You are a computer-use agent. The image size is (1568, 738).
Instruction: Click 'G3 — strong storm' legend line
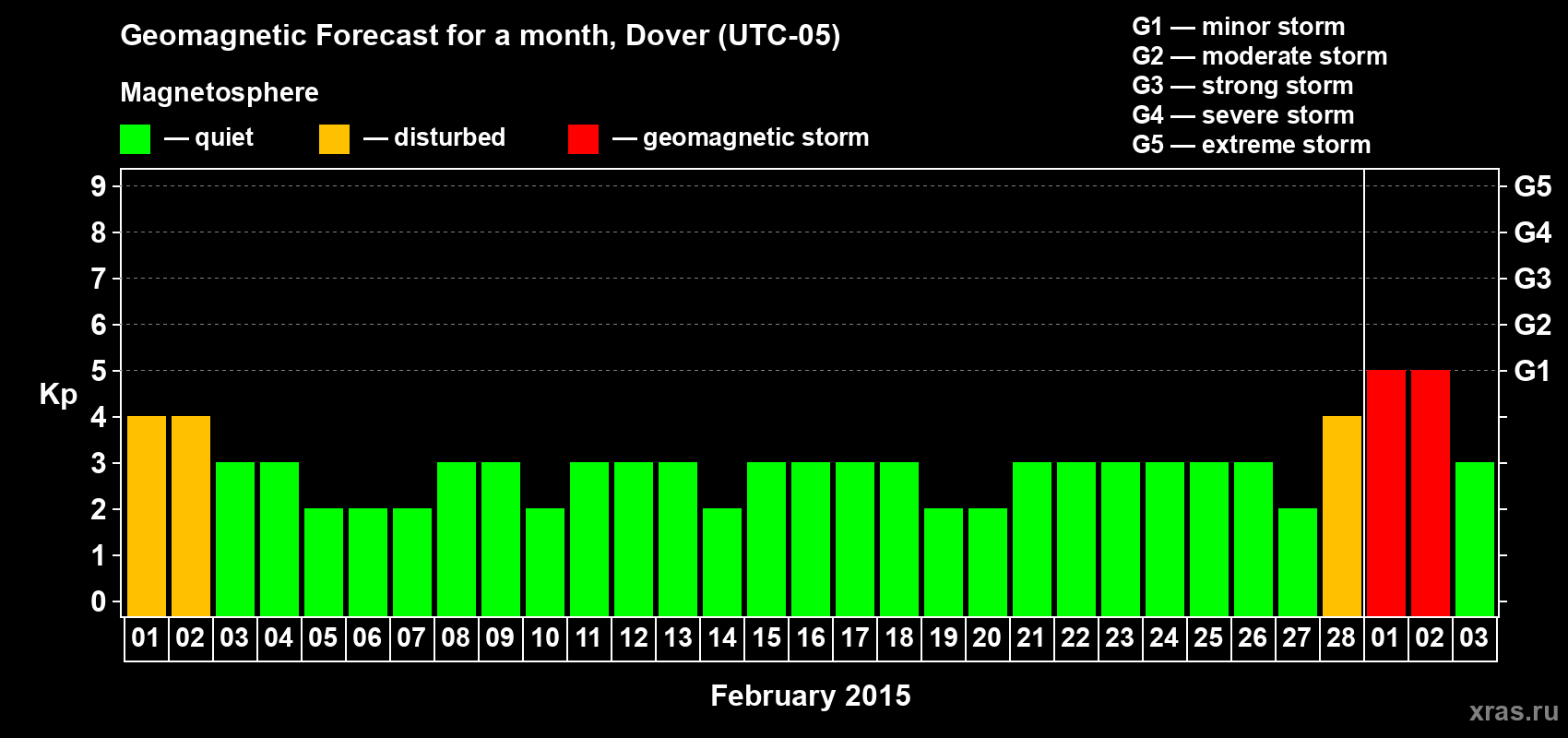pos(1242,86)
